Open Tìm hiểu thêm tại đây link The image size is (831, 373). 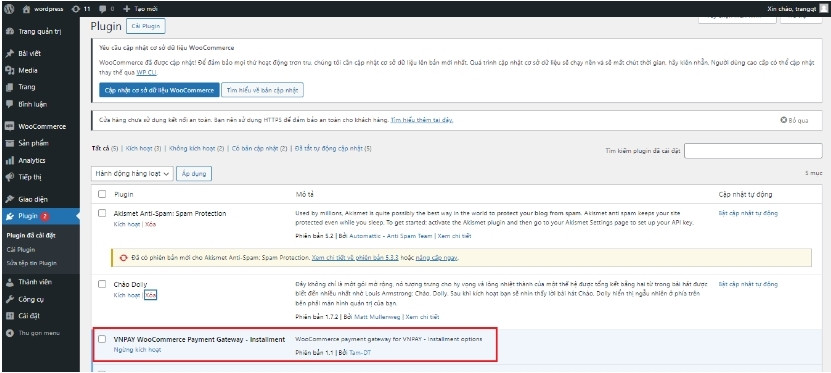coord(422,120)
